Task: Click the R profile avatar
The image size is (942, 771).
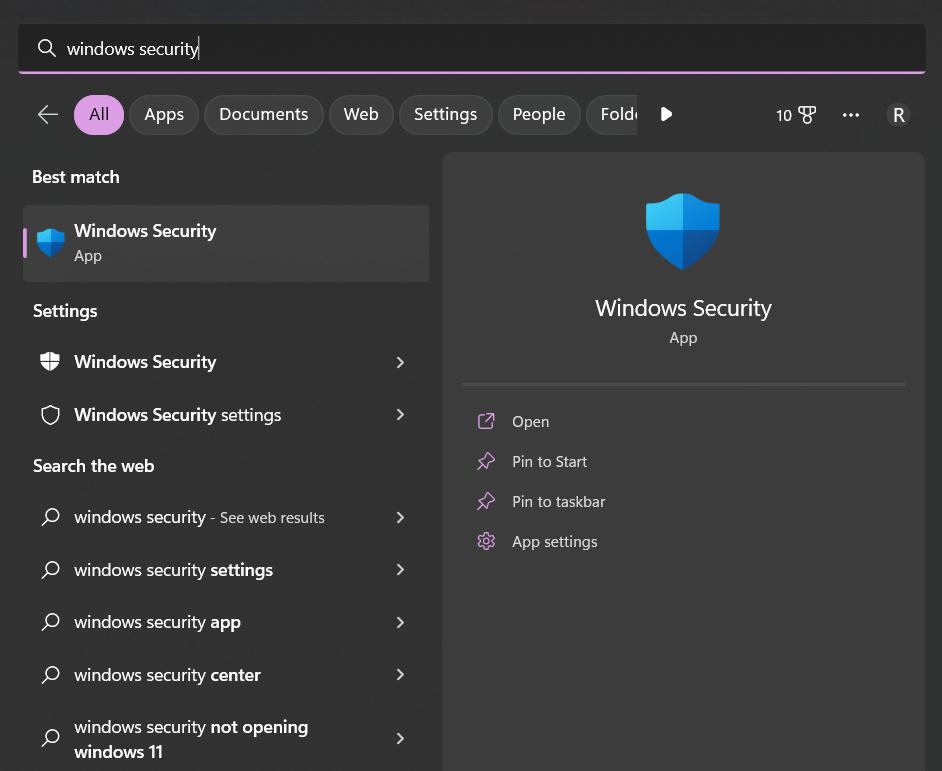Action: tap(898, 115)
